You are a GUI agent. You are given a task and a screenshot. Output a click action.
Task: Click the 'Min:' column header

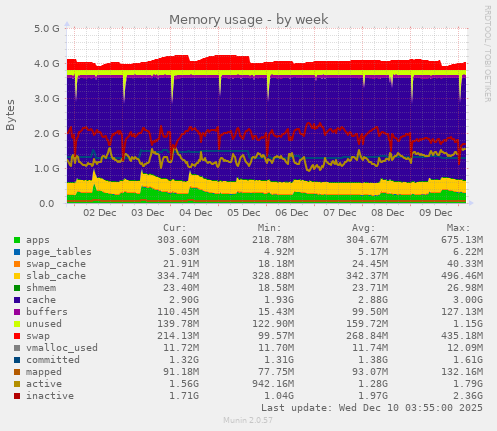[x=269, y=228]
